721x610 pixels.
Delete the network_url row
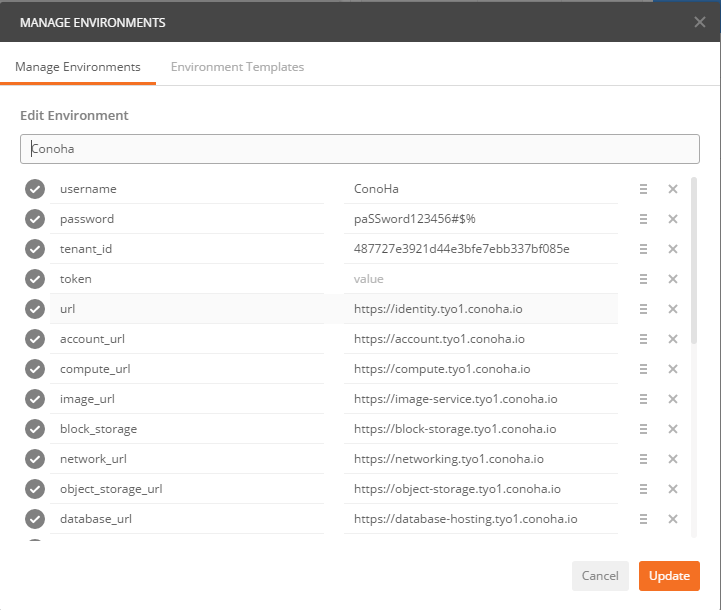[673, 459]
